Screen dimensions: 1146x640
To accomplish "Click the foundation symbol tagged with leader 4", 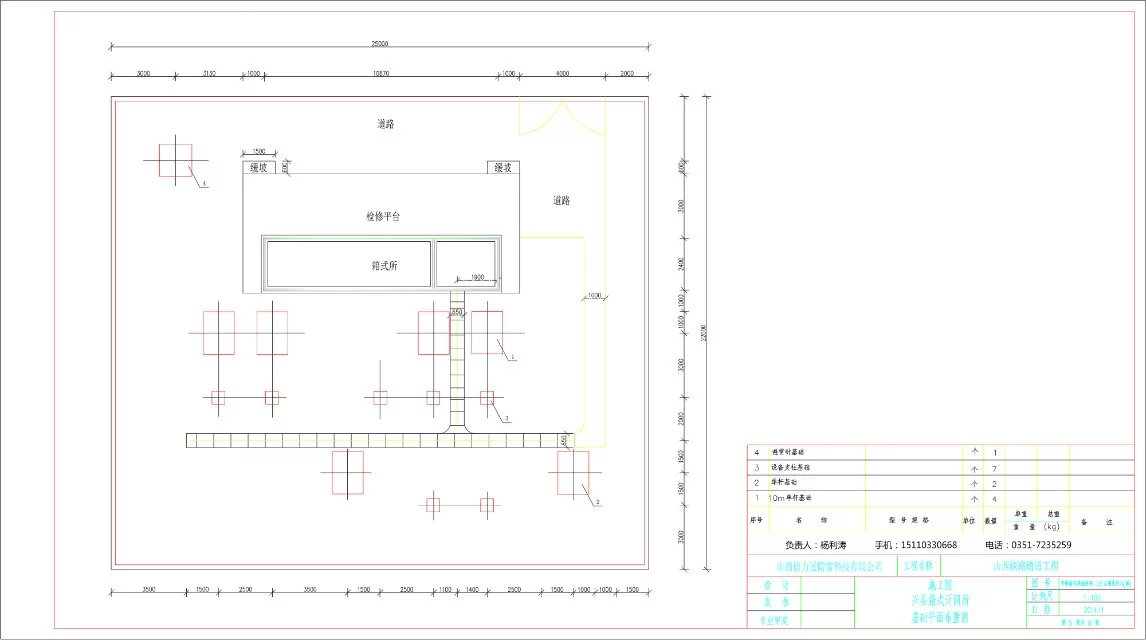I will [x=175, y=160].
